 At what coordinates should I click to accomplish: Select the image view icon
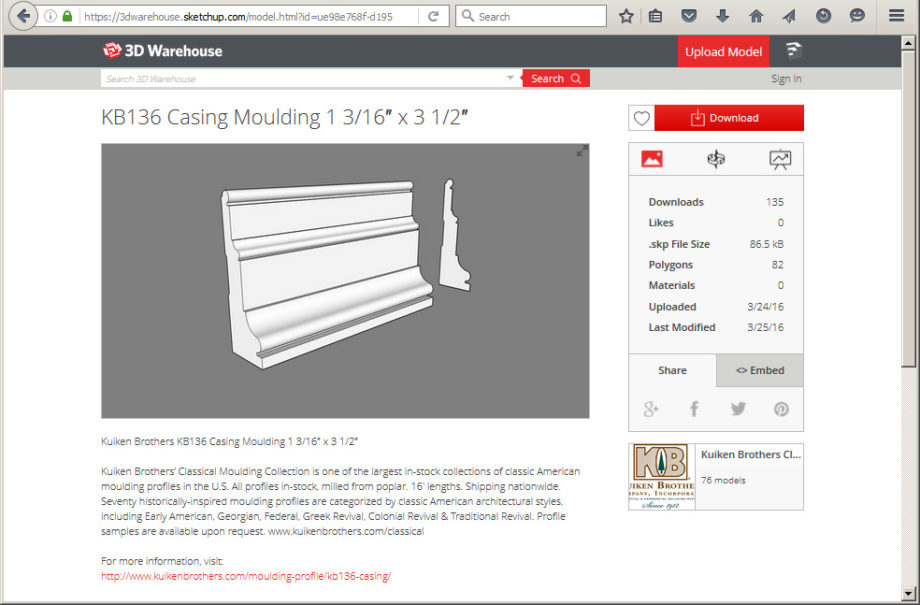pos(652,159)
